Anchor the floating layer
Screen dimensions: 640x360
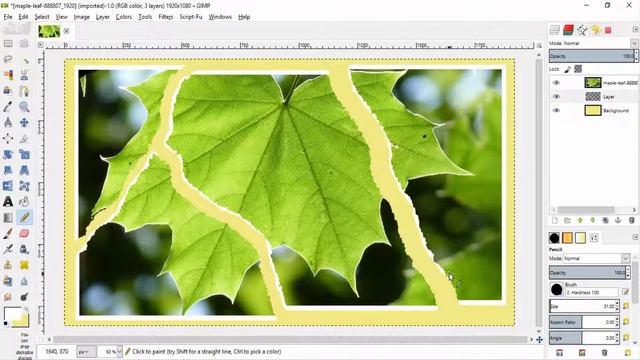tap(618, 220)
